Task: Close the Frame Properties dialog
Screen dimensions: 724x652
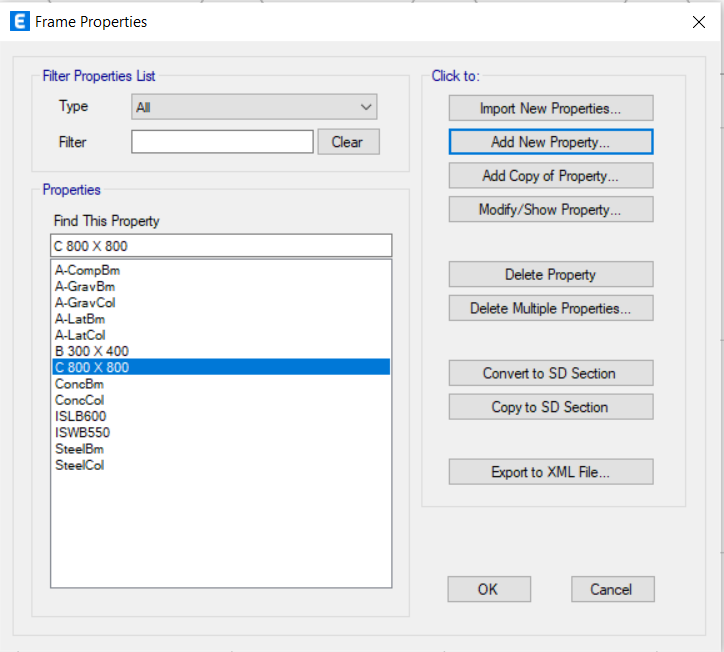Action: (699, 22)
